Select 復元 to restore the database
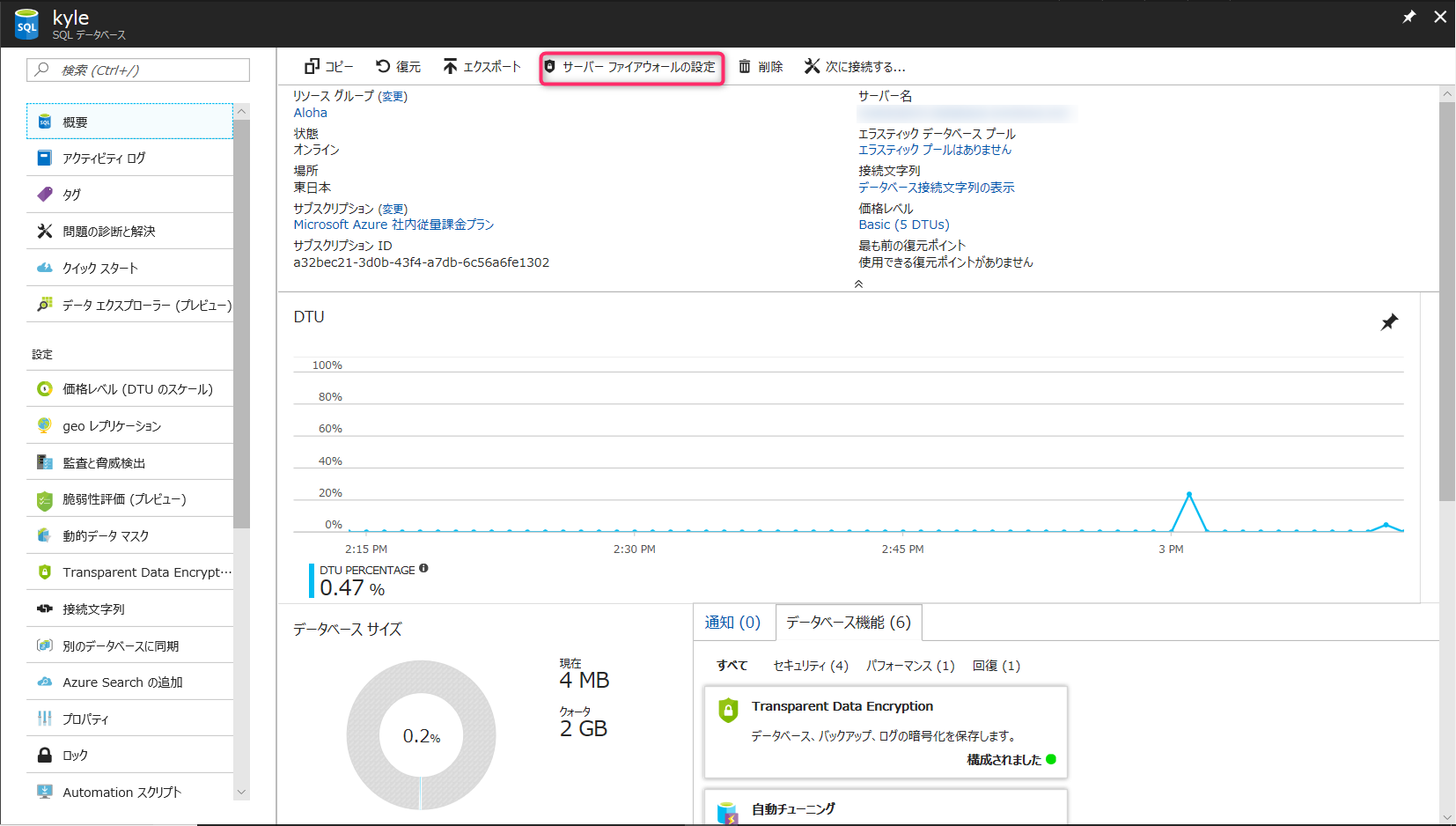1456x826 pixels. 398,65
